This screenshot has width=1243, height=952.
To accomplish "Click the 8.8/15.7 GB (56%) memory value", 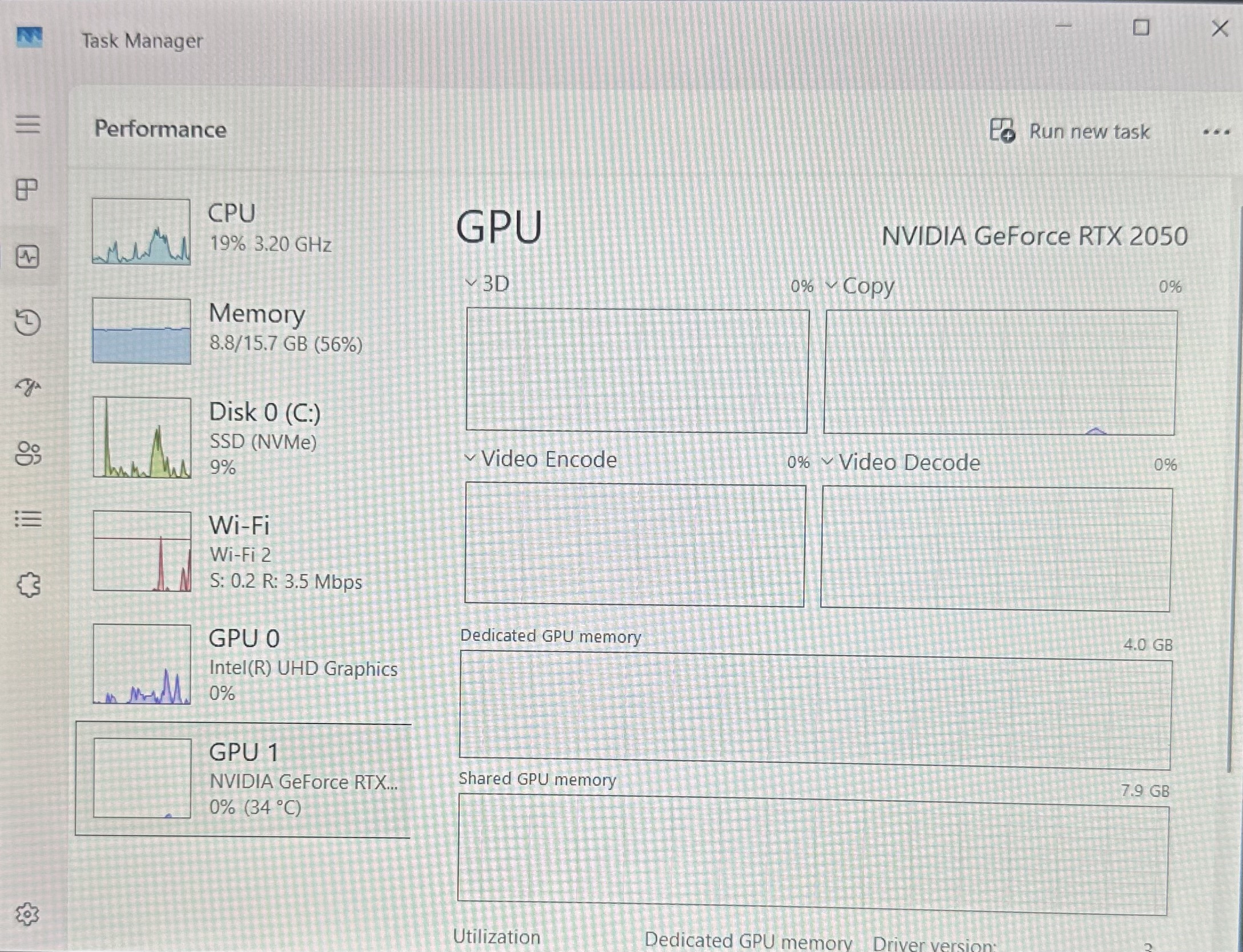I will coord(285,344).
